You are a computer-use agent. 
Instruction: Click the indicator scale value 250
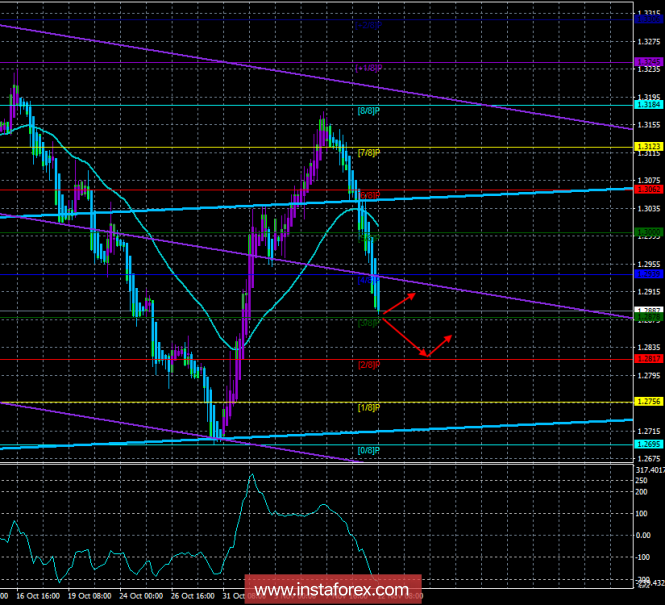[x=642, y=480]
